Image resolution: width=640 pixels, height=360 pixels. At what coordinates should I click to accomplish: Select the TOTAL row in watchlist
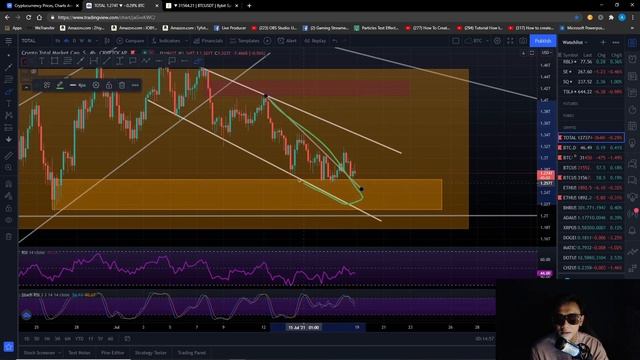click(x=591, y=138)
